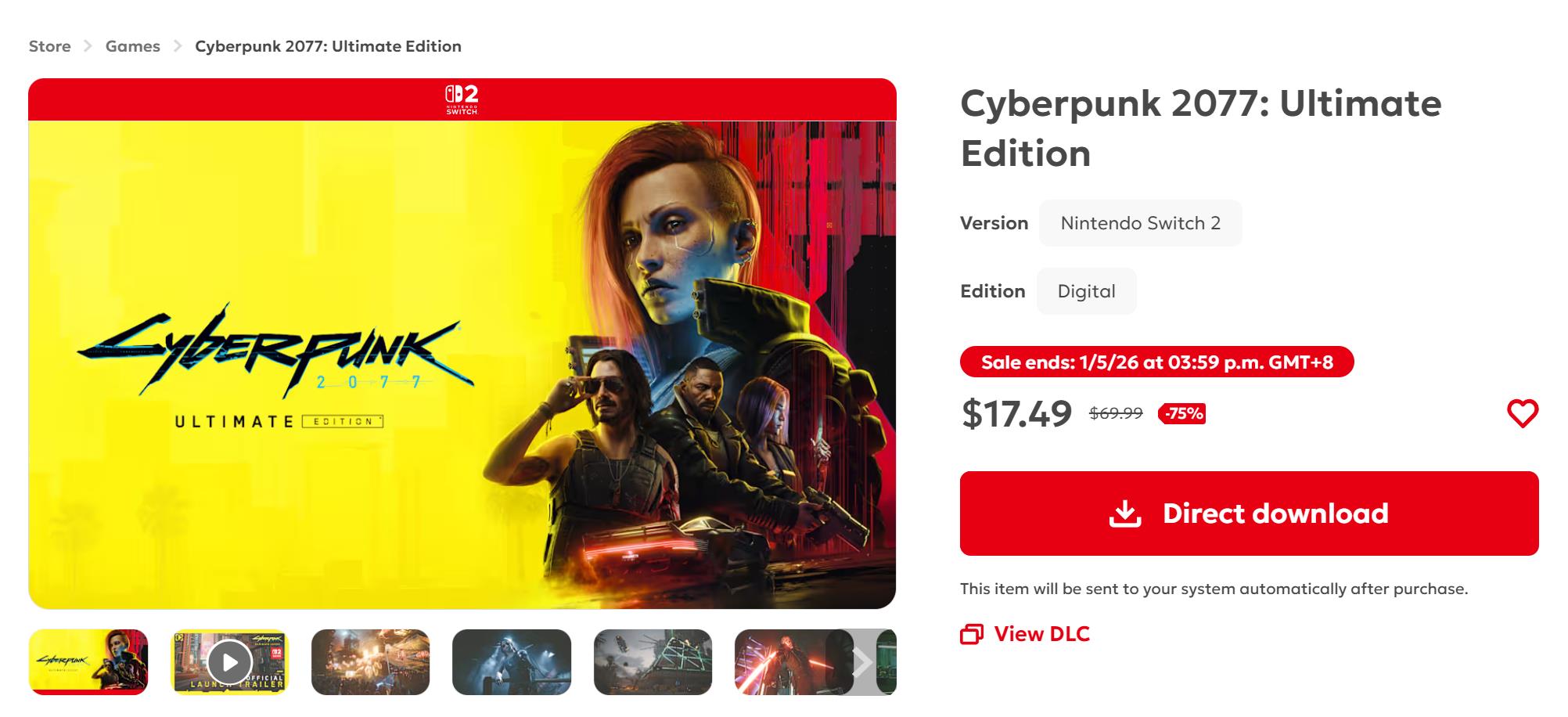Select Nintendo Switch 2 version option

(1140, 223)
